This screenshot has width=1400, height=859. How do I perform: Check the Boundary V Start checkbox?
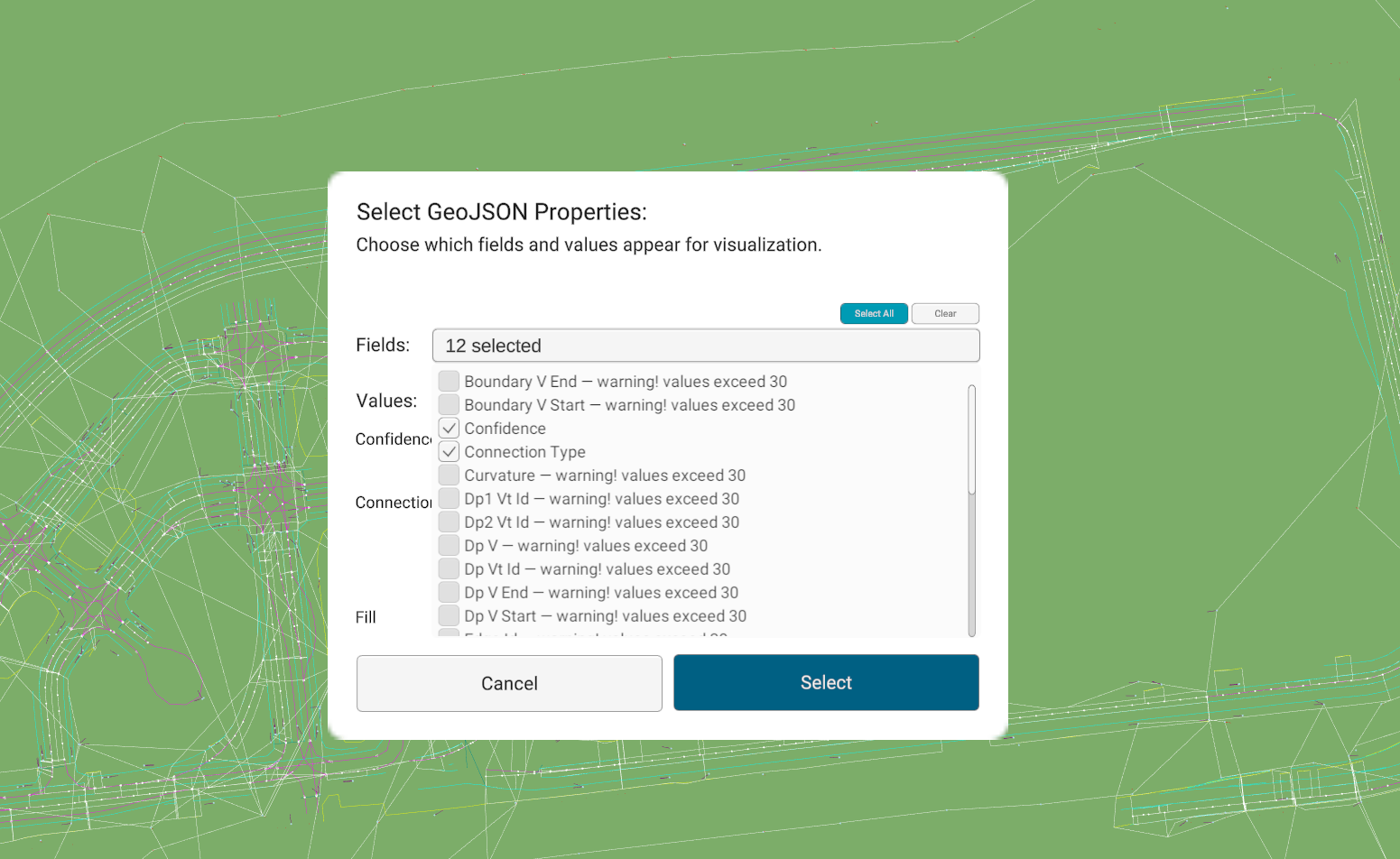click(x=449, y=405)
